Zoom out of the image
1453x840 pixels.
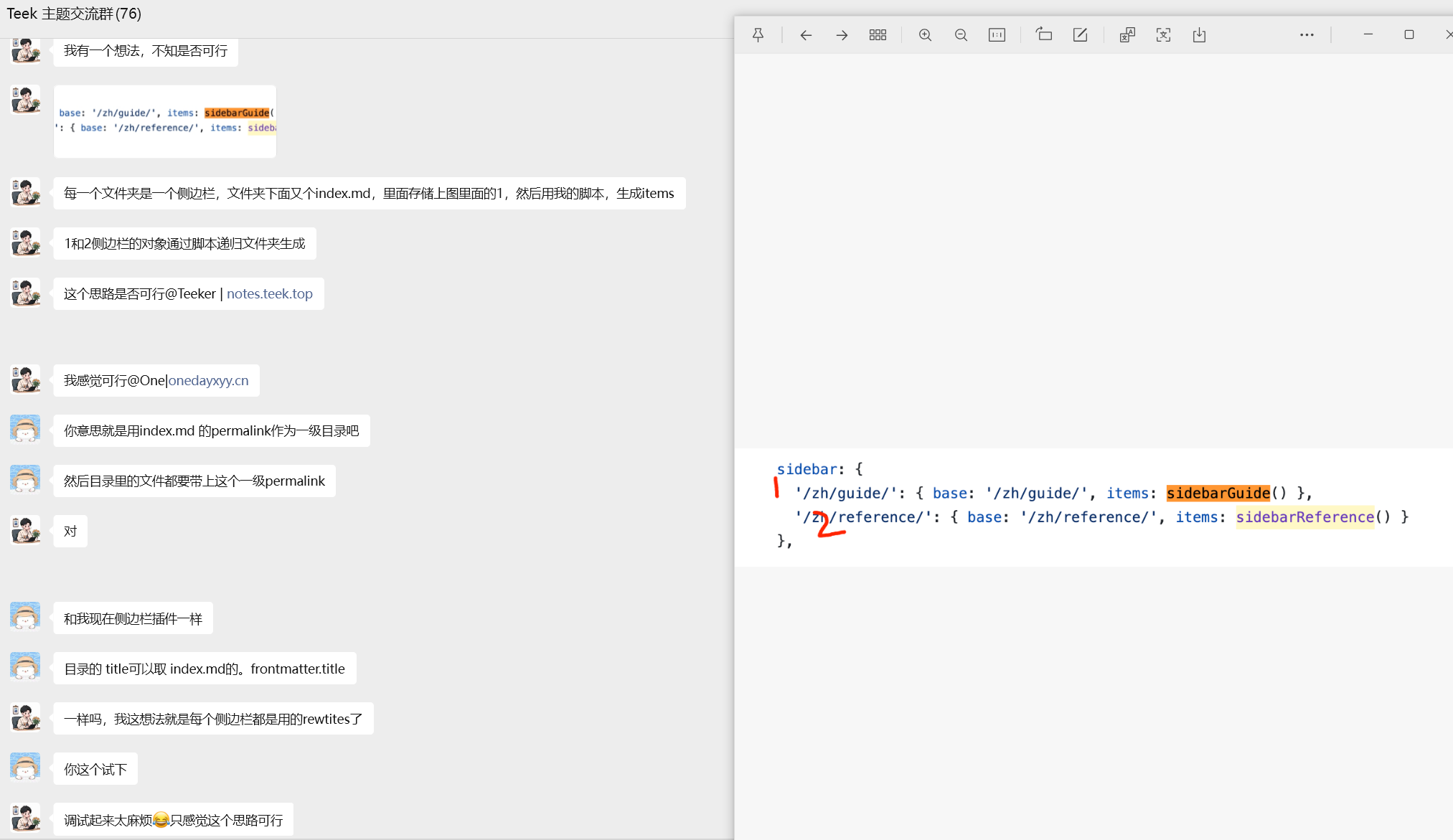(x=961, y=35)
